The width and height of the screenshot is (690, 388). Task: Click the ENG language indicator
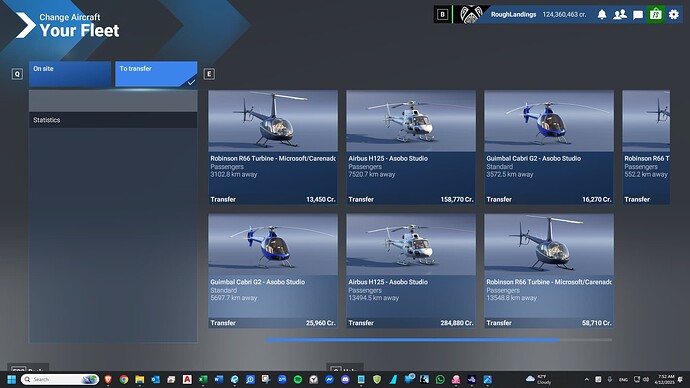coord(623,379)
